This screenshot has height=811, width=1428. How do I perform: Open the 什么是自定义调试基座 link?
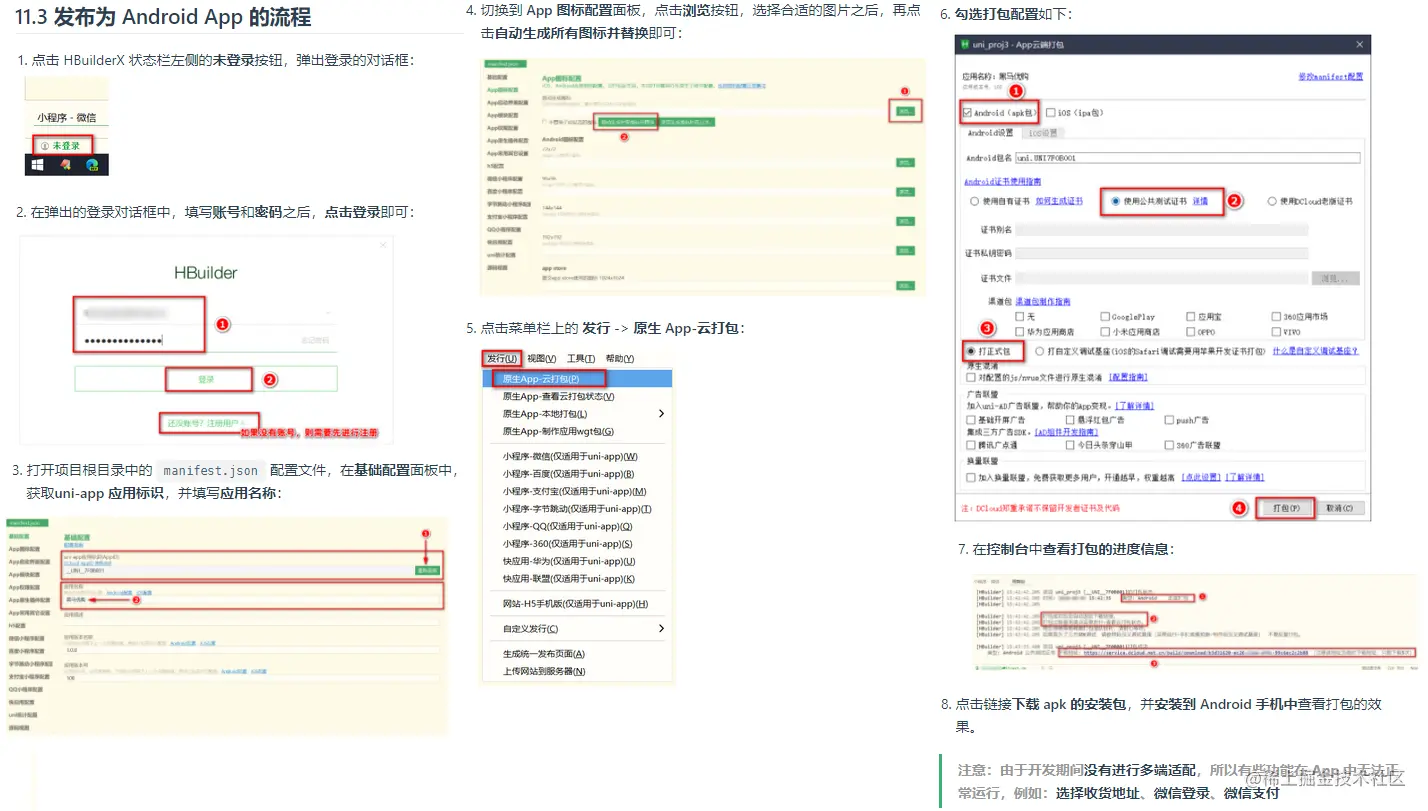point(1318,352)
